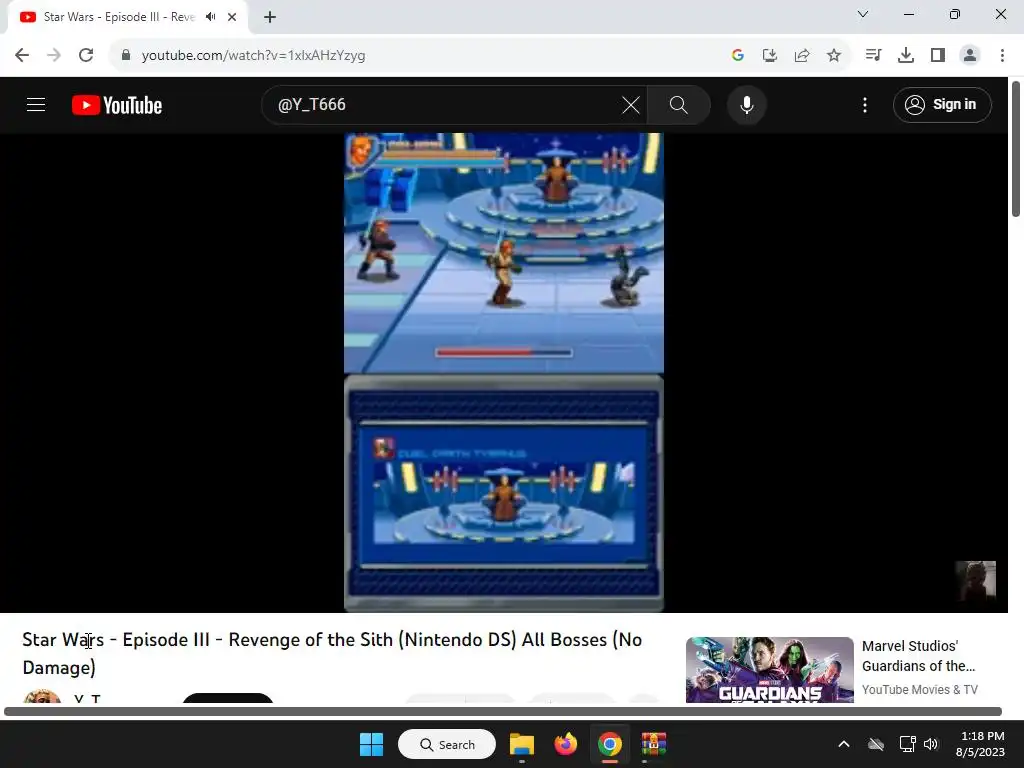Mute the Star Wars tab audio

click(210, 16)
